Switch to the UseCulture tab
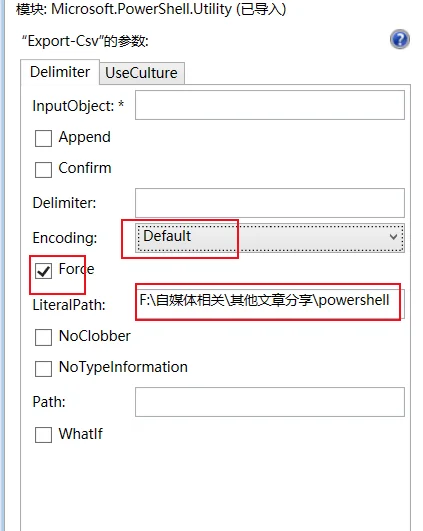Screen dimensions: 423x531 [x=142, y=73]
